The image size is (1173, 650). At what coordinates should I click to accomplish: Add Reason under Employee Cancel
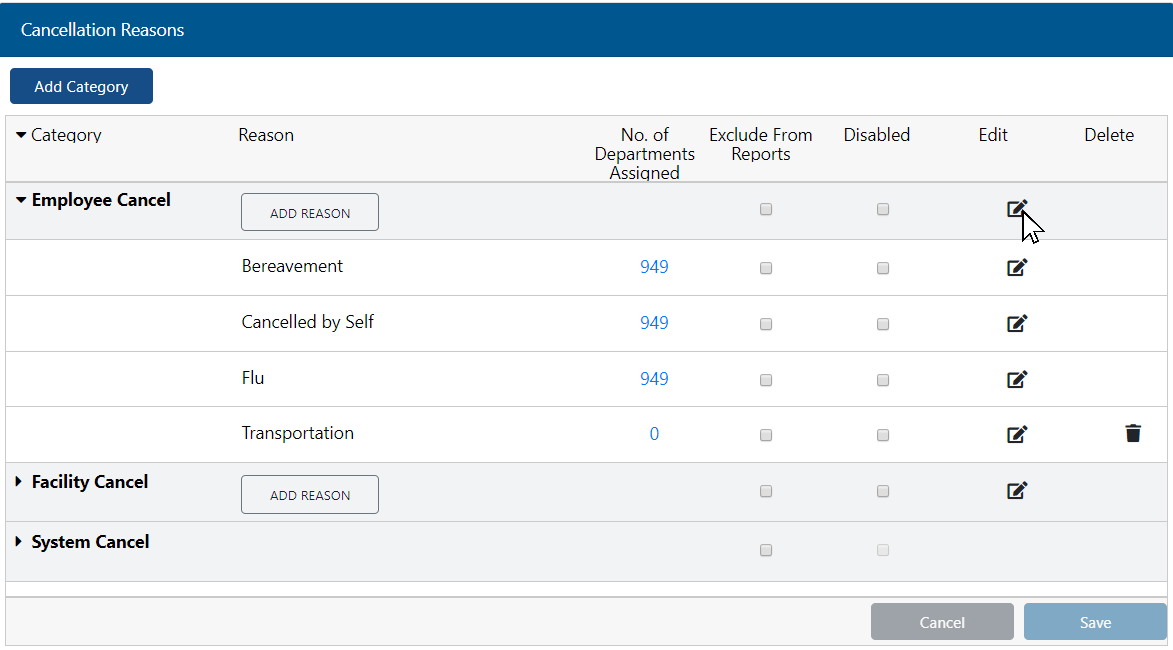(x=310, y=212)
